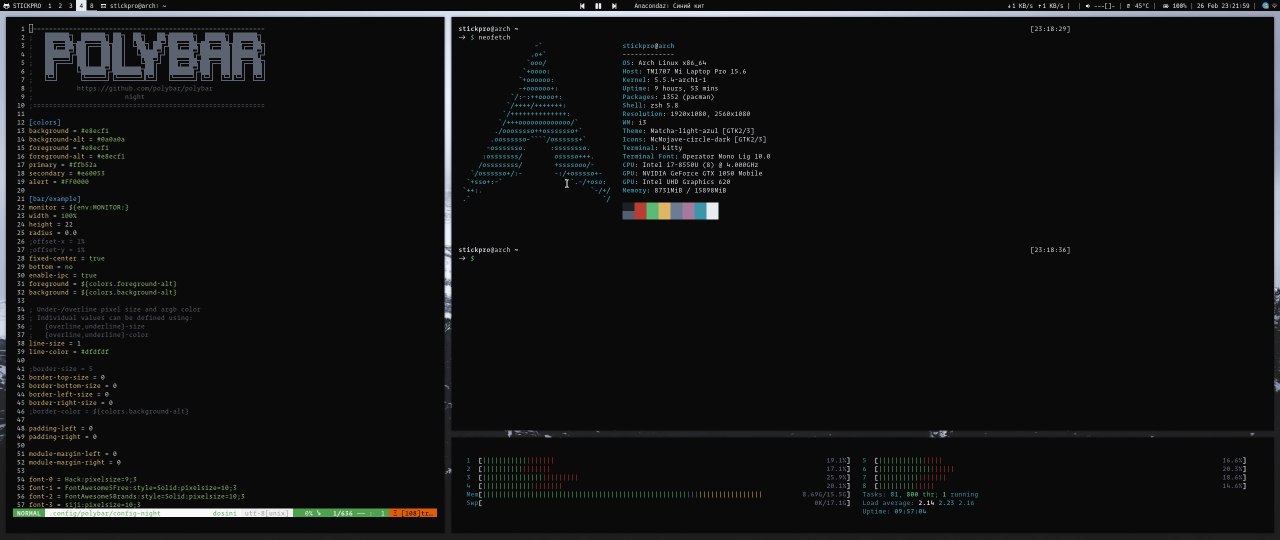
Task: Click the [colors] section header in vim
Action: (x=44, y=122)
